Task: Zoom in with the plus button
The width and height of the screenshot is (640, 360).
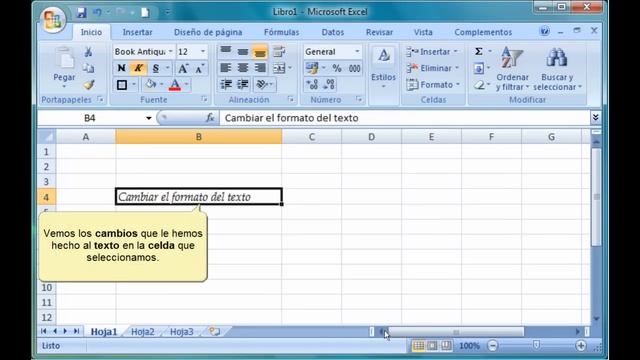Action: click(x=580, y=346)
